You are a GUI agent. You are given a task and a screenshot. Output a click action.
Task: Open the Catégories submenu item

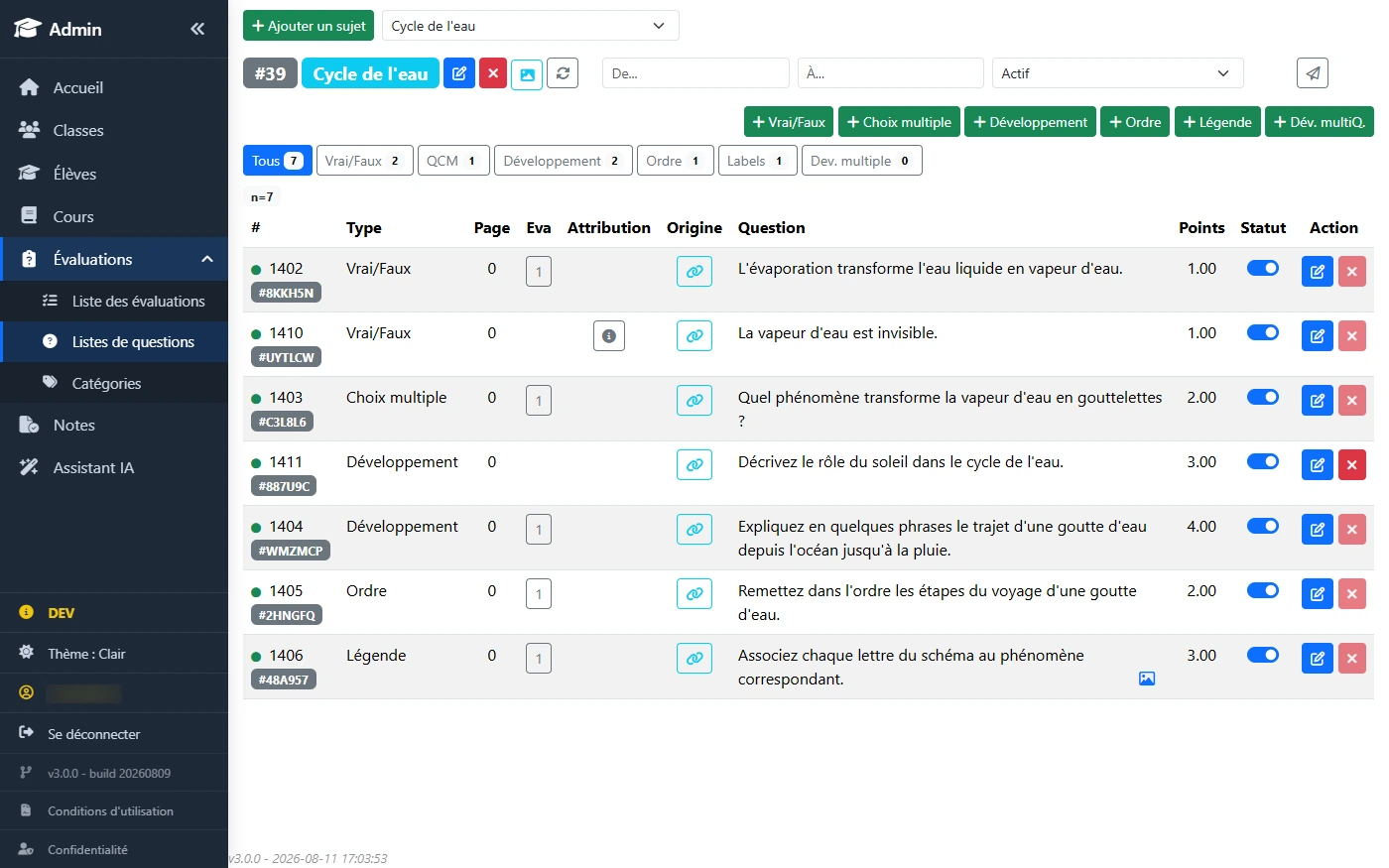(114, 383)
